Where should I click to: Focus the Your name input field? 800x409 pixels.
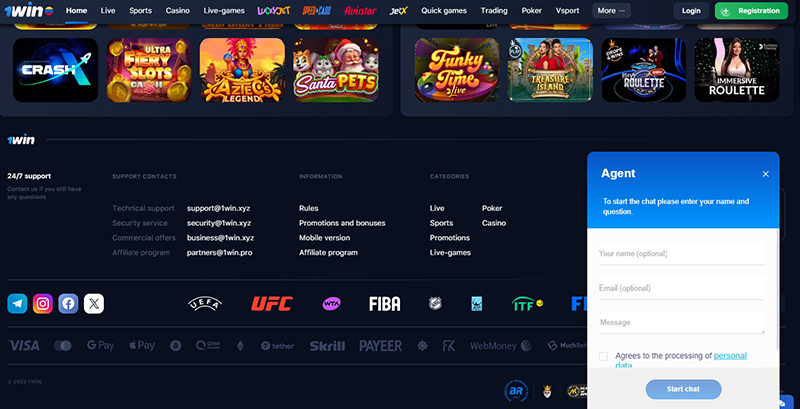click(x=682, y=254)
